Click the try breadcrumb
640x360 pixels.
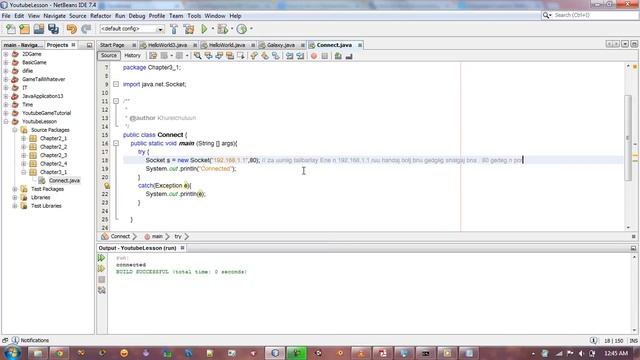point(178,236)
